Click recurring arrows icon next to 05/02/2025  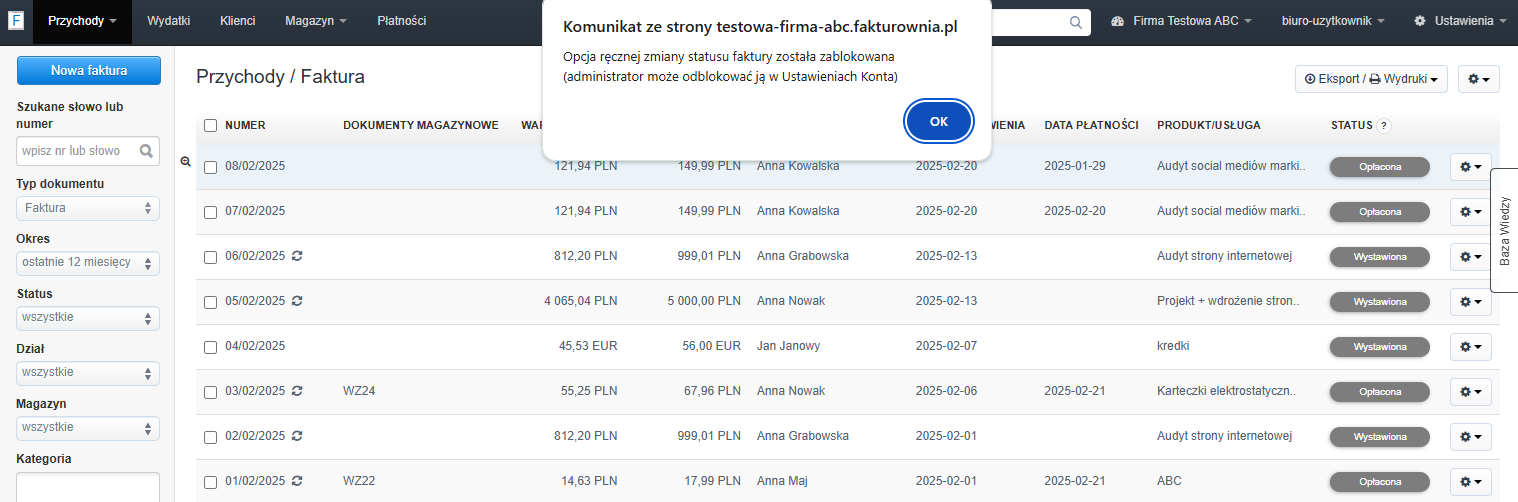pos(297,301)
